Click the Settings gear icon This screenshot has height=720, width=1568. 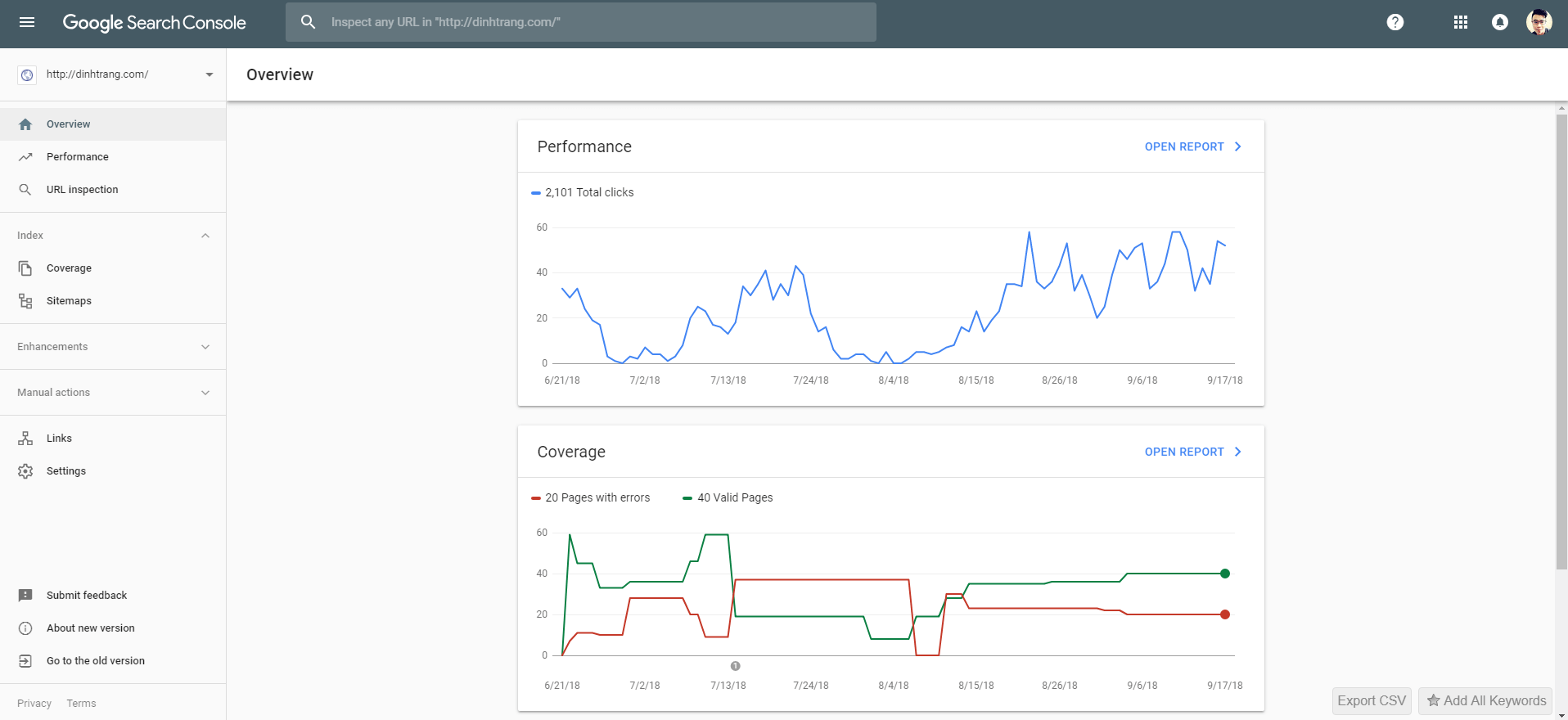point(25,471)
